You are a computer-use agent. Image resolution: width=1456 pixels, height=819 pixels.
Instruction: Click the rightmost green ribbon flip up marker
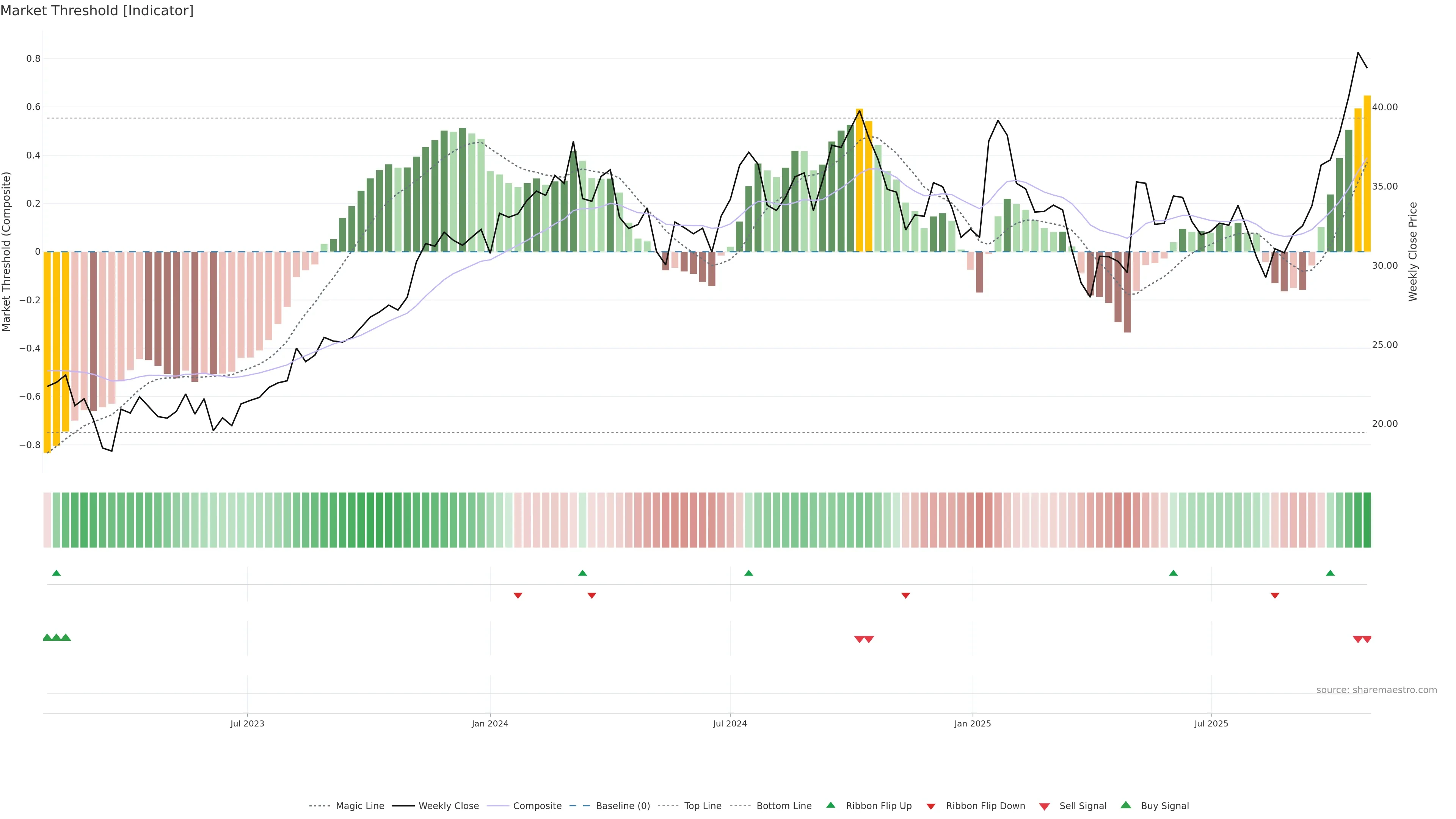[x=1330, y=573]
